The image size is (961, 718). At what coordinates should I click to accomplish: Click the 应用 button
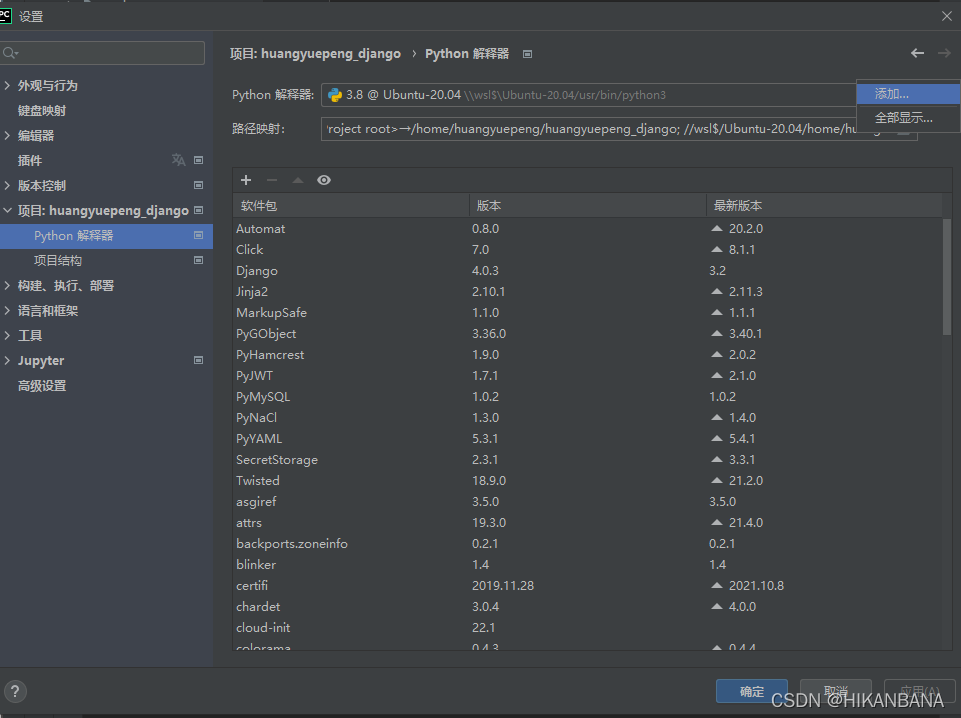918,693
